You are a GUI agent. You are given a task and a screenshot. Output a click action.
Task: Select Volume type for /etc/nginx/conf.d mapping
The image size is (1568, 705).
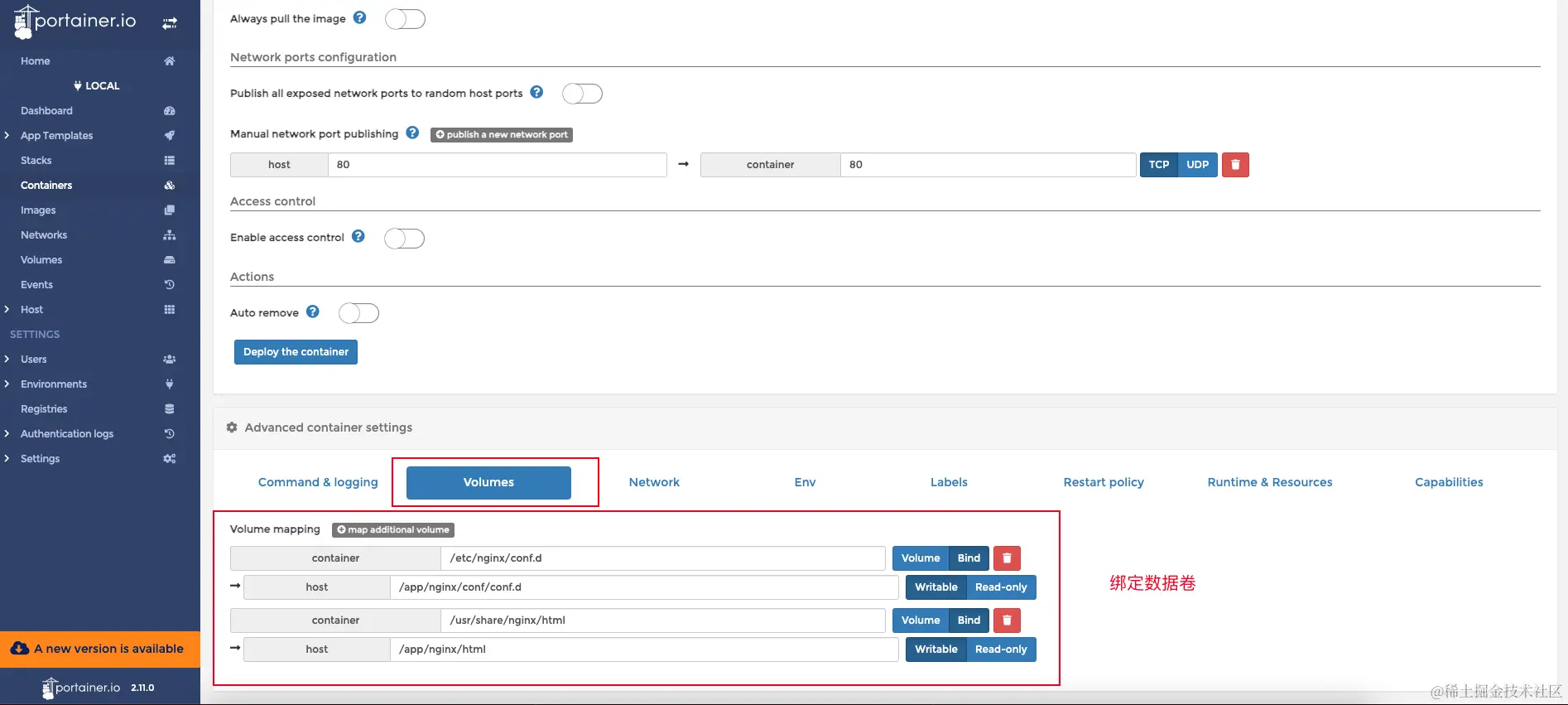[x=921, y=558]
